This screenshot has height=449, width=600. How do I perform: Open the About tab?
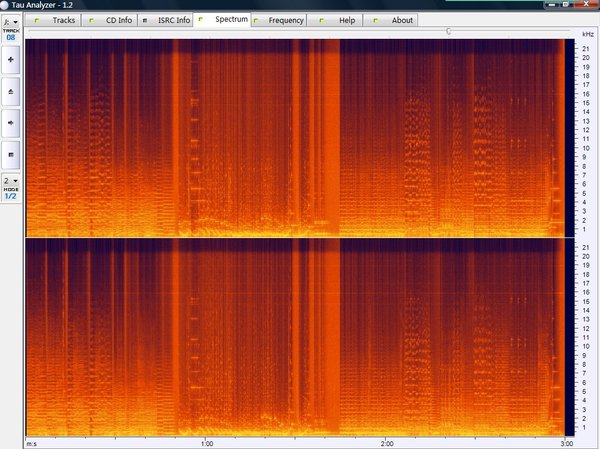click(390, 20)
